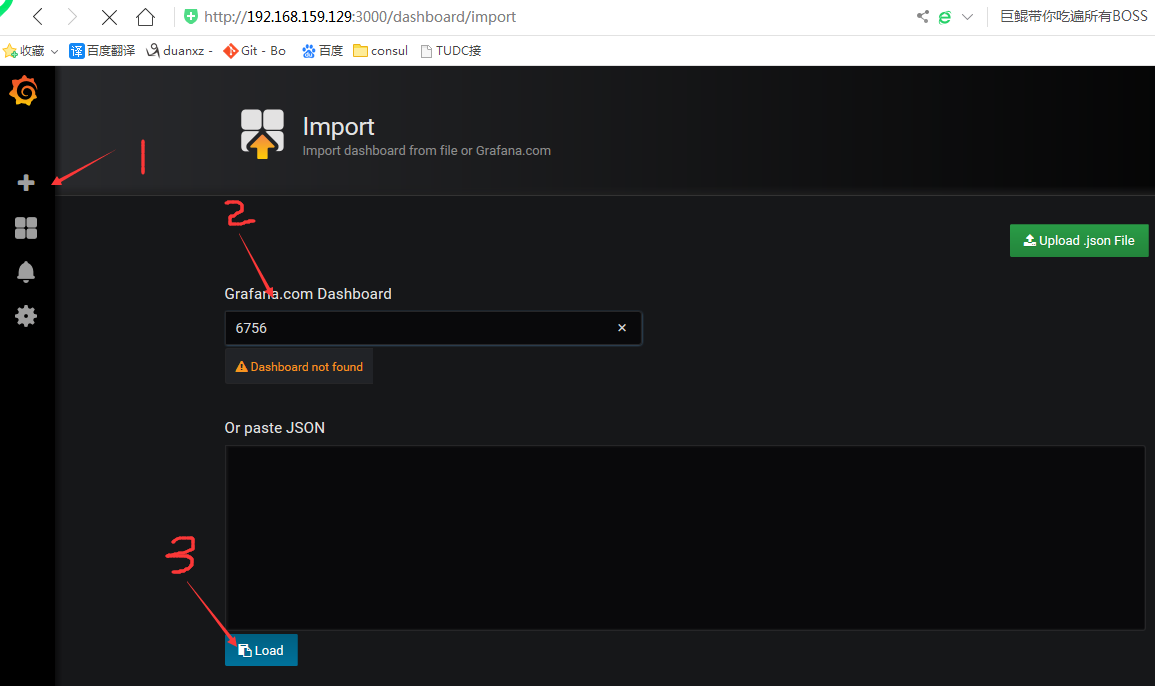
Task: Go back using browser back arrow
Action: pyautogui.click(x=38, y=16)
